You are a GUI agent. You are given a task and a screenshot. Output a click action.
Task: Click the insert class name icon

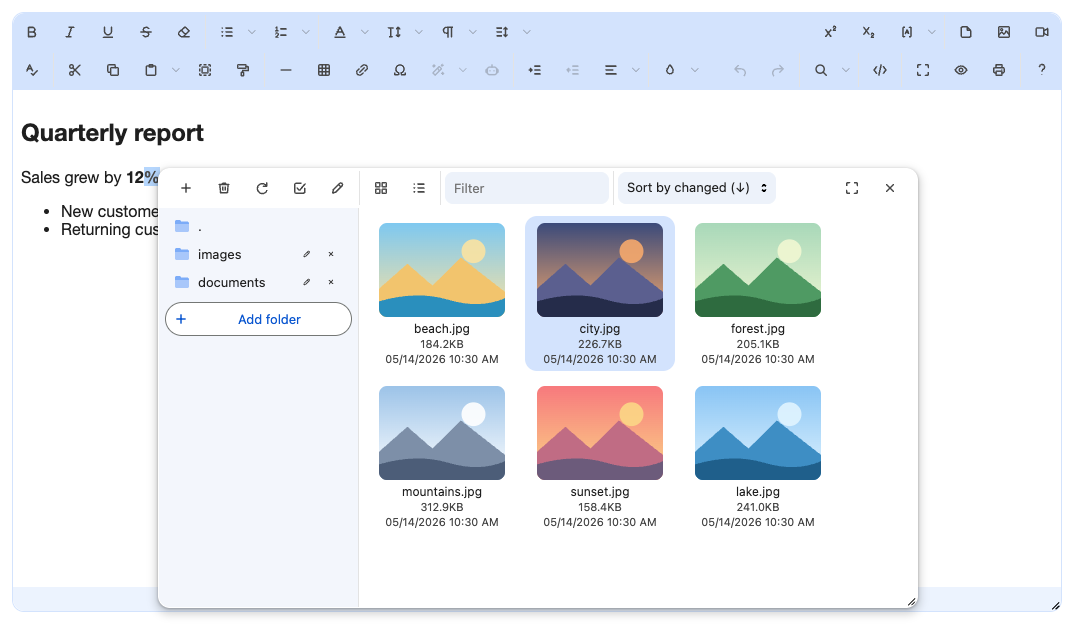click(x=907, y=32)
